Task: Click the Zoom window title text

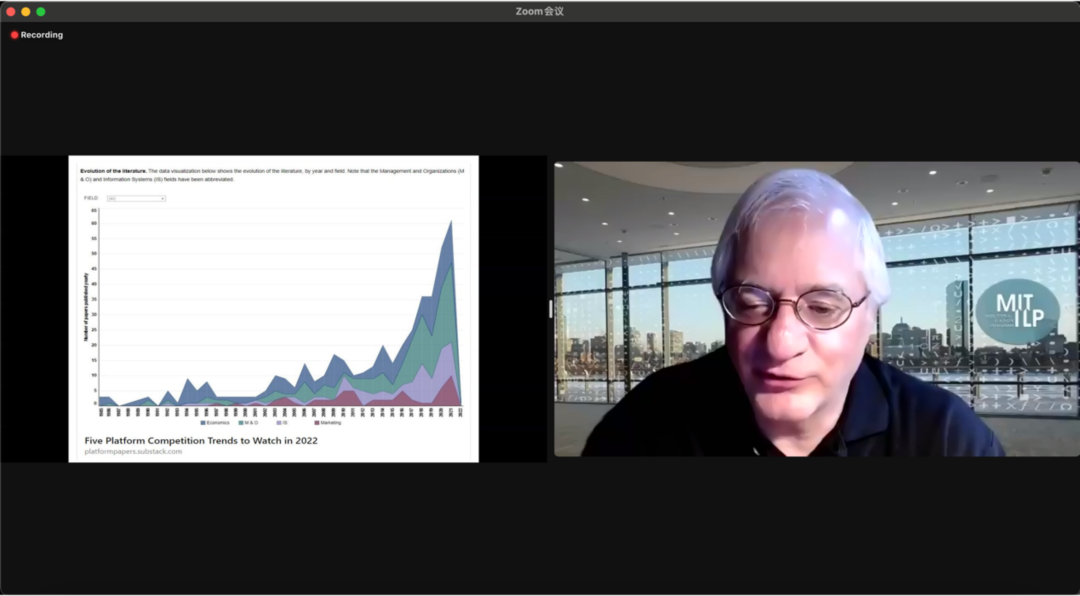Action: [540, 11]
